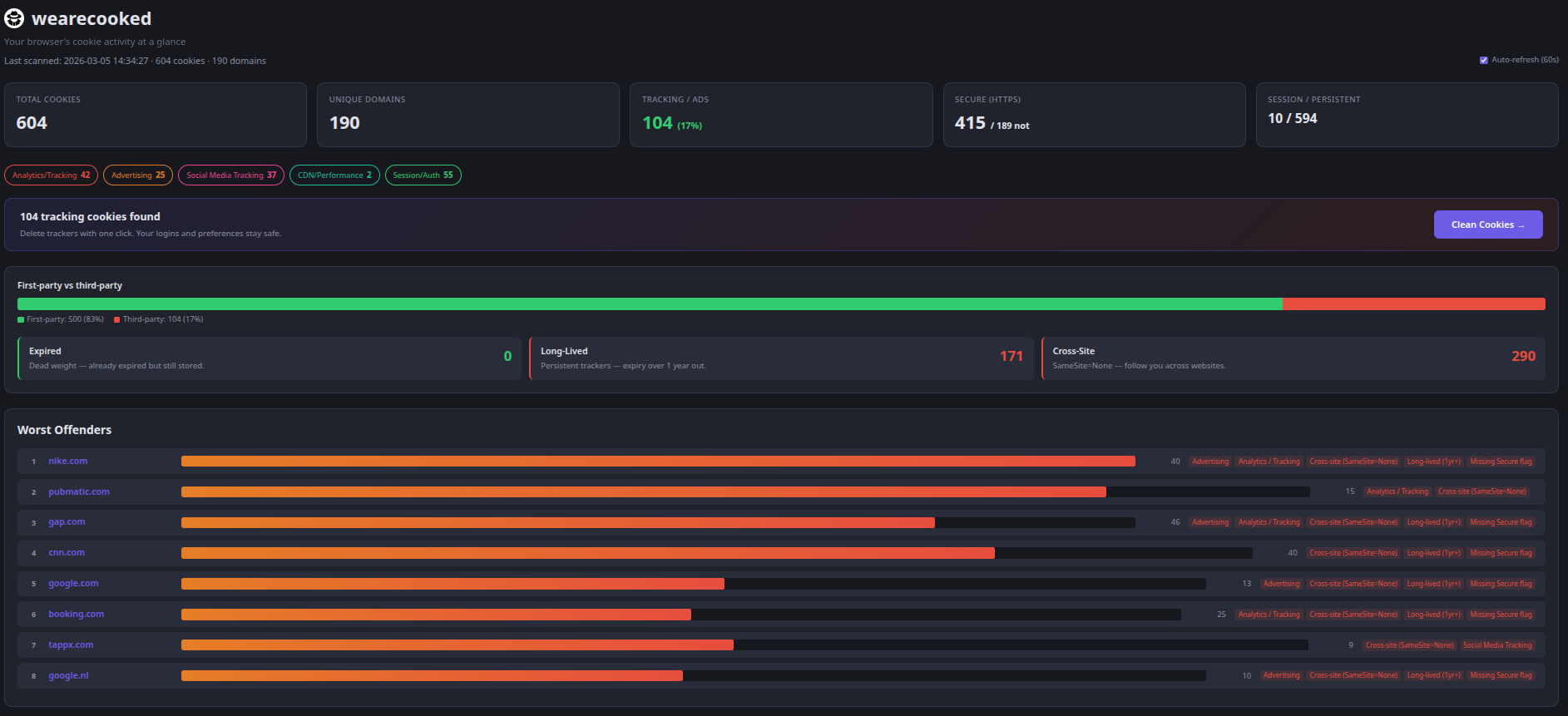
Task: Click Advertising tag on google.com row
Action: coord(1281,584)
